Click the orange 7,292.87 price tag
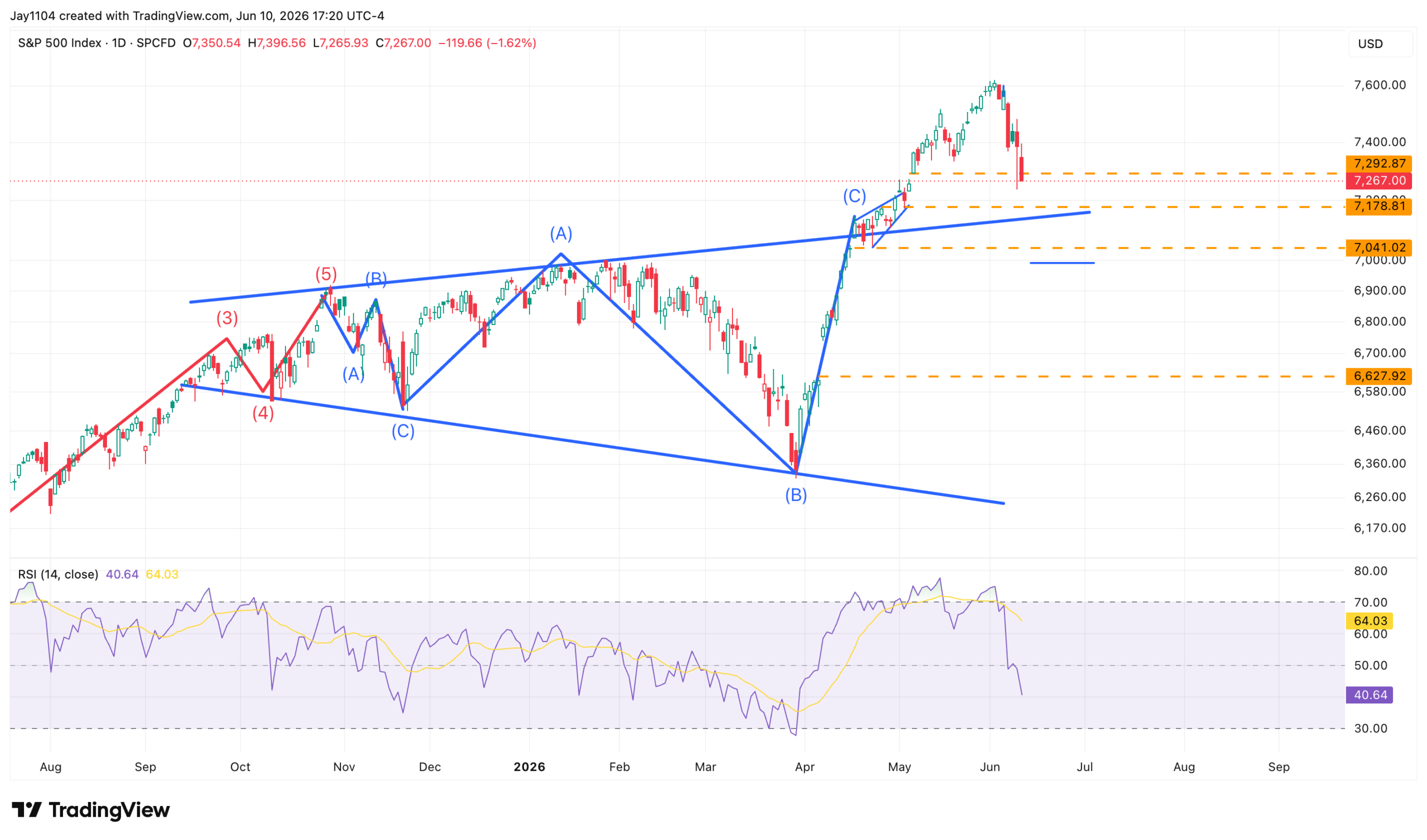1427x840 pixels. (1379, 164)
